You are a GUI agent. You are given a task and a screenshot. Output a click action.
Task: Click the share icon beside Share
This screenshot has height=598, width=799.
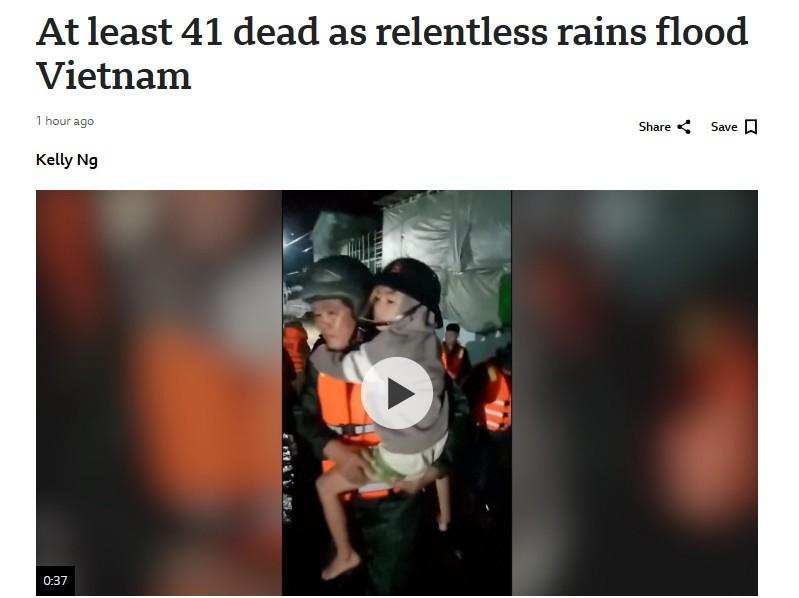[x=684, y=127]
